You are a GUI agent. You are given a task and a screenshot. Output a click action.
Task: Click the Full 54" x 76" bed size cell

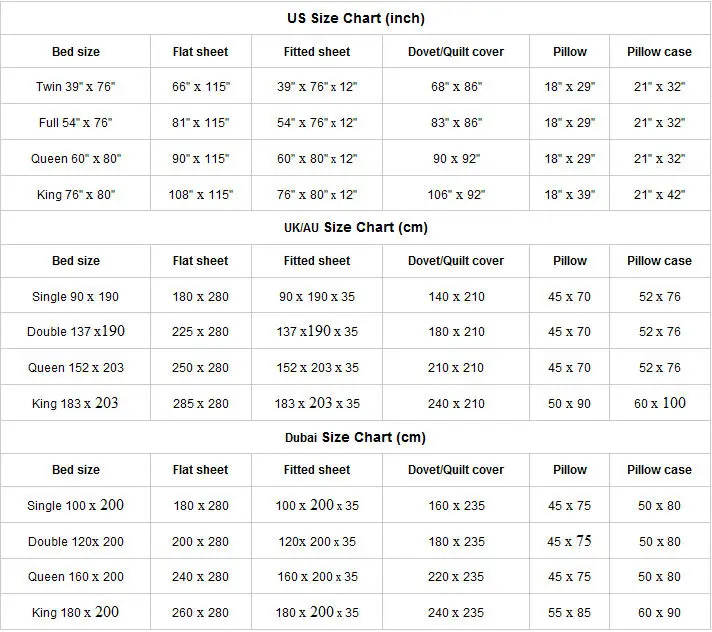click(x=76, y=123)
